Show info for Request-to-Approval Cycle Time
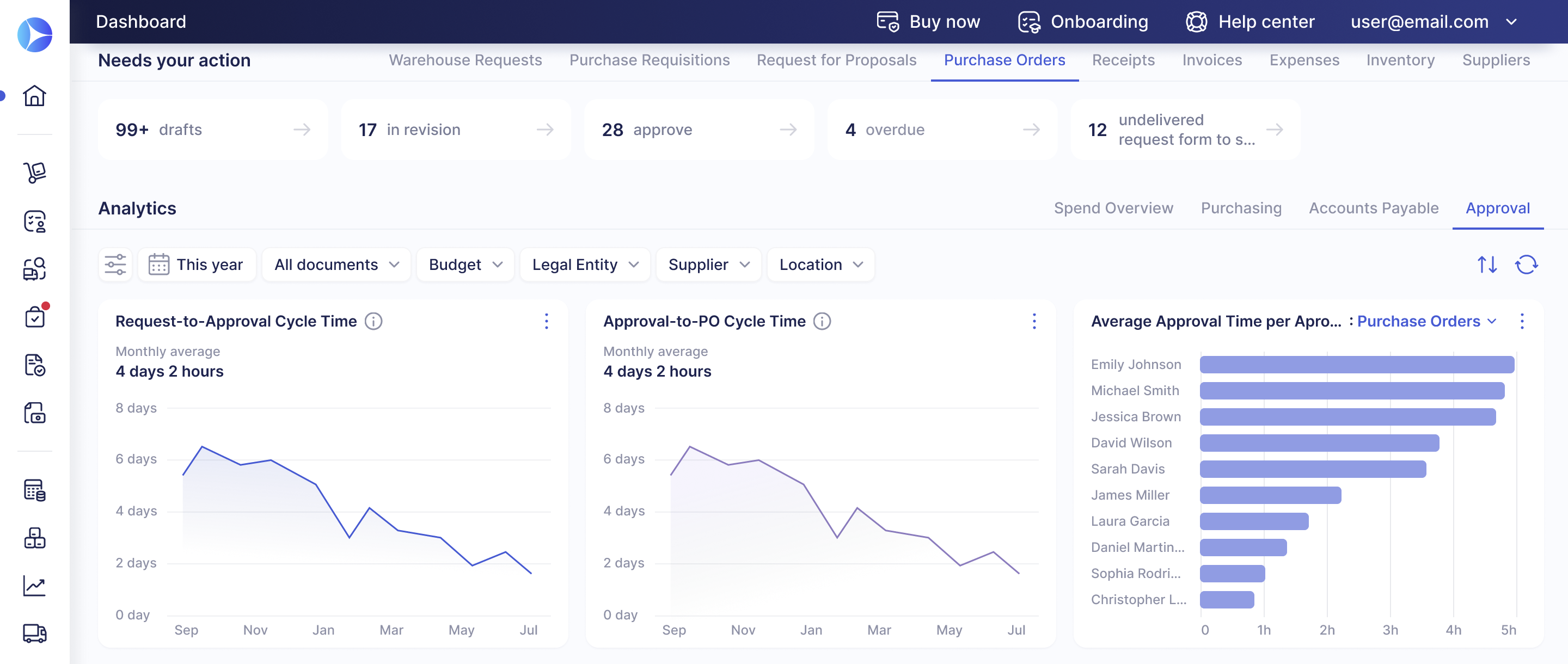The width and height of the screenshot is (1568, 664). tap(373, 321)
